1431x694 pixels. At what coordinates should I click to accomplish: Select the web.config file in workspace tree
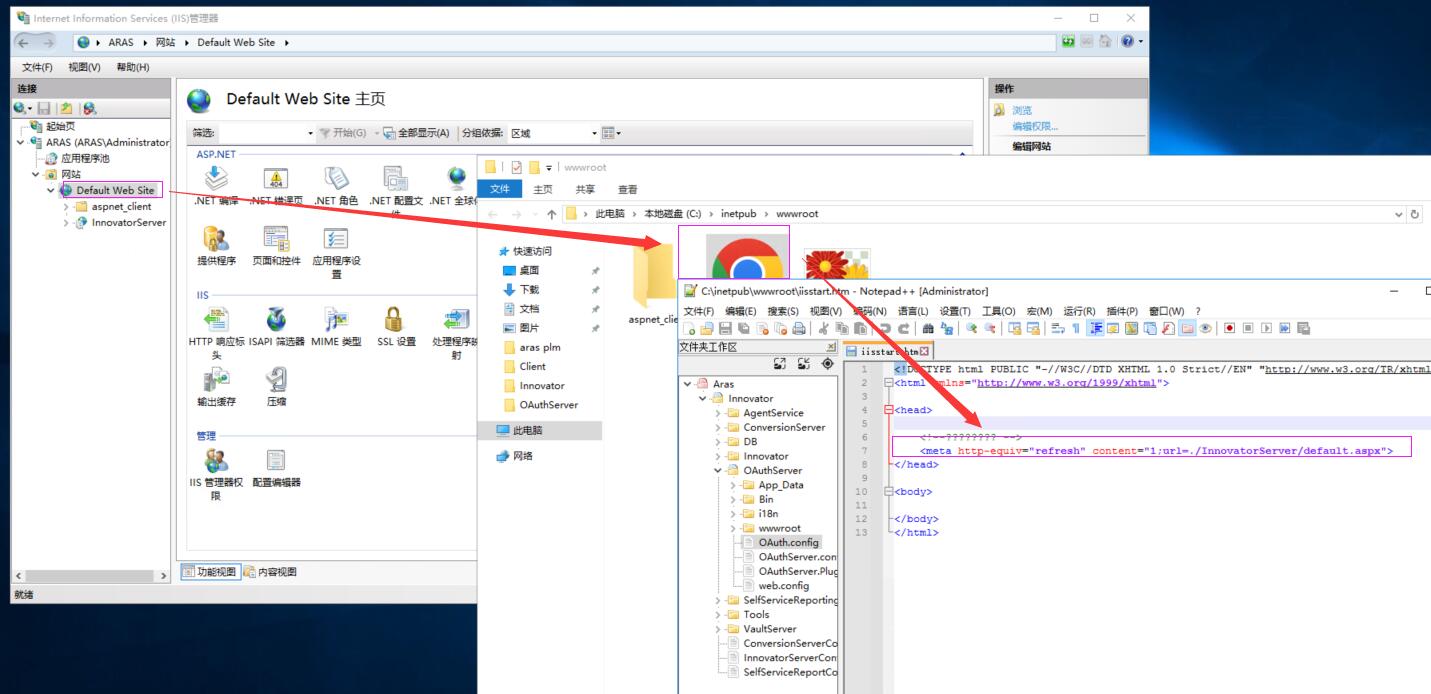click(x=783, y=585)
